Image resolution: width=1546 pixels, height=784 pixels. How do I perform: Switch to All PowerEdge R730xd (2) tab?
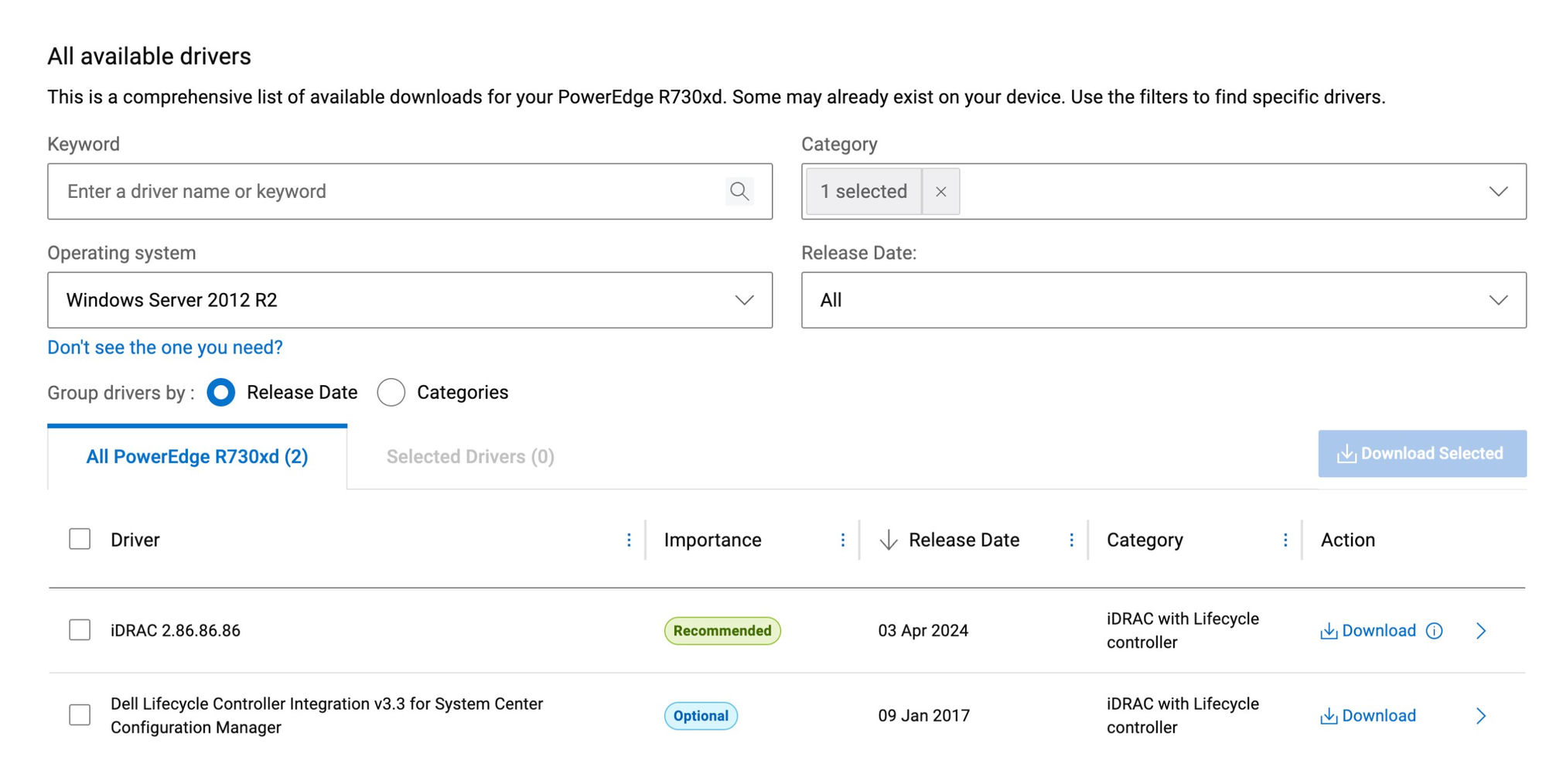[x=197, y=457]
